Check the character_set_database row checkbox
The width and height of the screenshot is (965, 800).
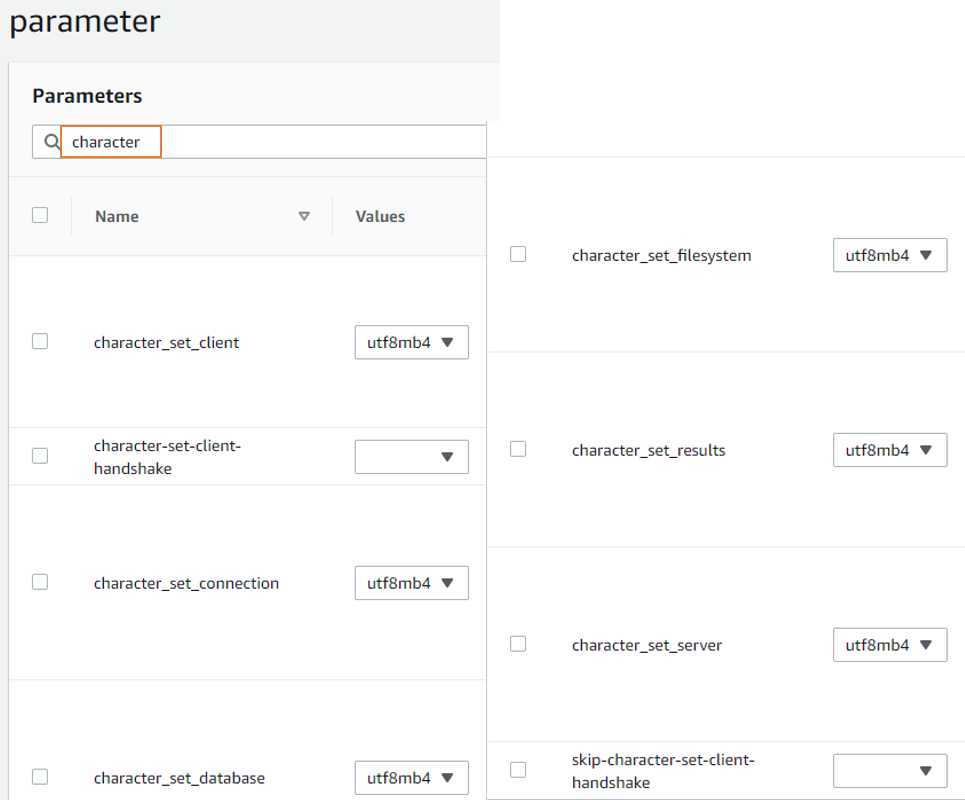click(x=40, y=777)
